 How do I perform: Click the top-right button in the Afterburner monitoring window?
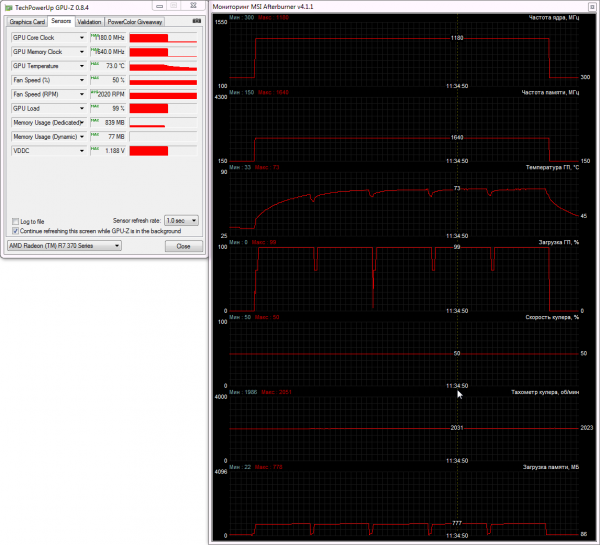(592, 7)
